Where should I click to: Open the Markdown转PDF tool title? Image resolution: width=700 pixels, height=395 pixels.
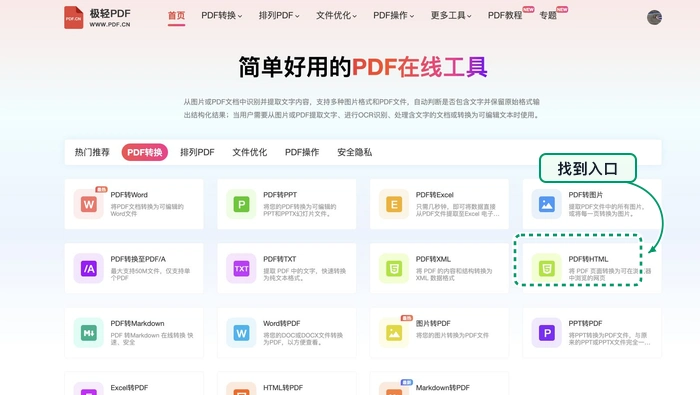pos(442,387)
